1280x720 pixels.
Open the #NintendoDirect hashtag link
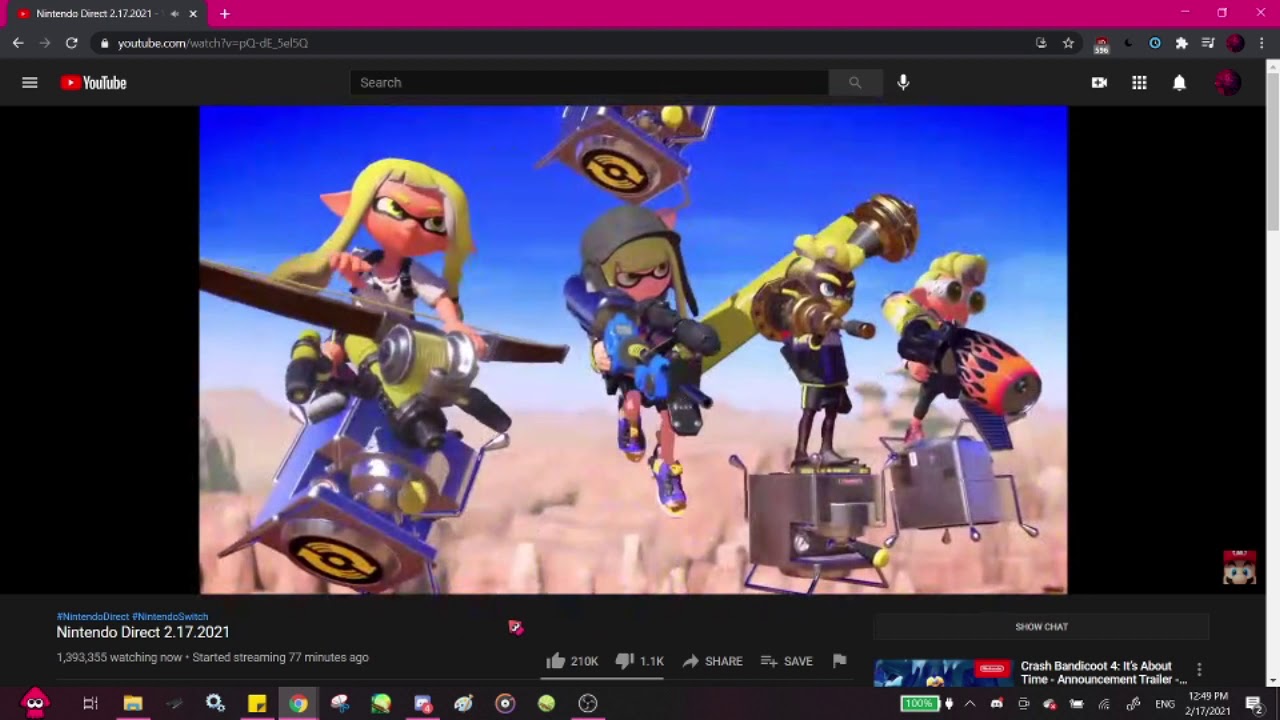[93, 617]
